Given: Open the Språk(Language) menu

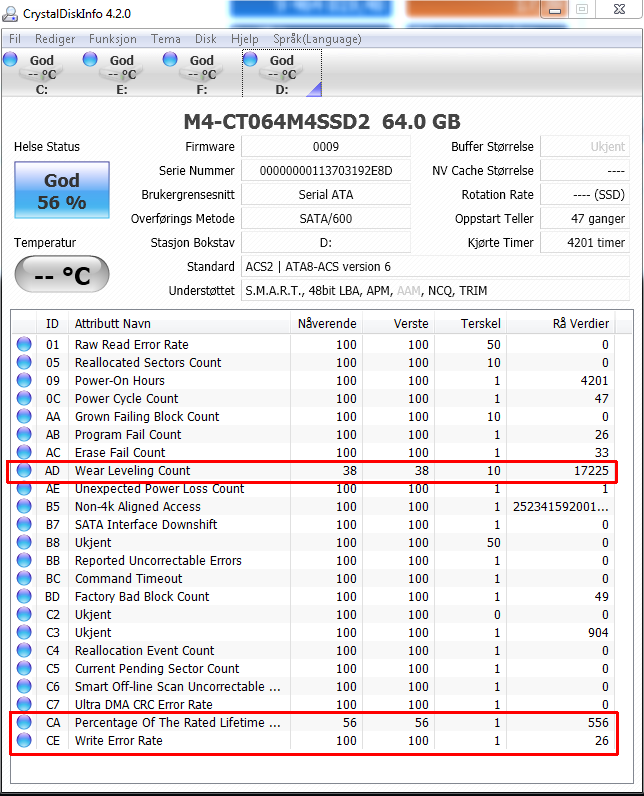Looking at the screenshot, I should (317, 39).
